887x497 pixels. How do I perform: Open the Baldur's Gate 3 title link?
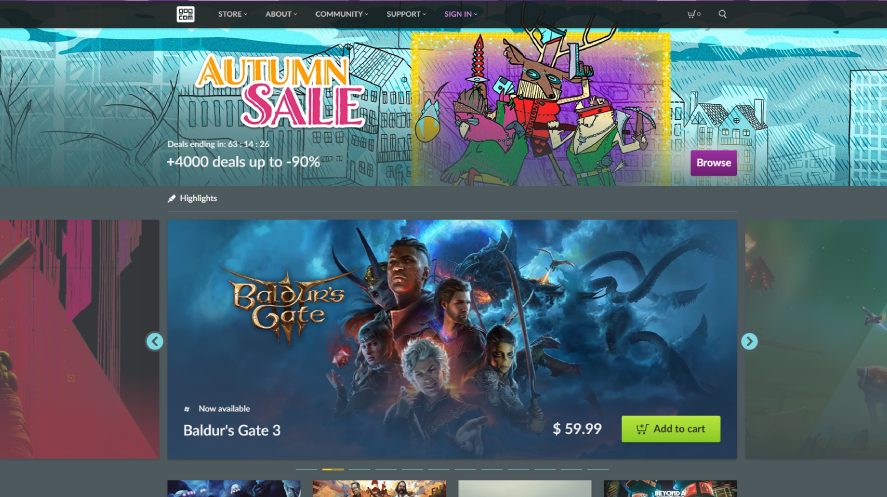coord(232,430)
